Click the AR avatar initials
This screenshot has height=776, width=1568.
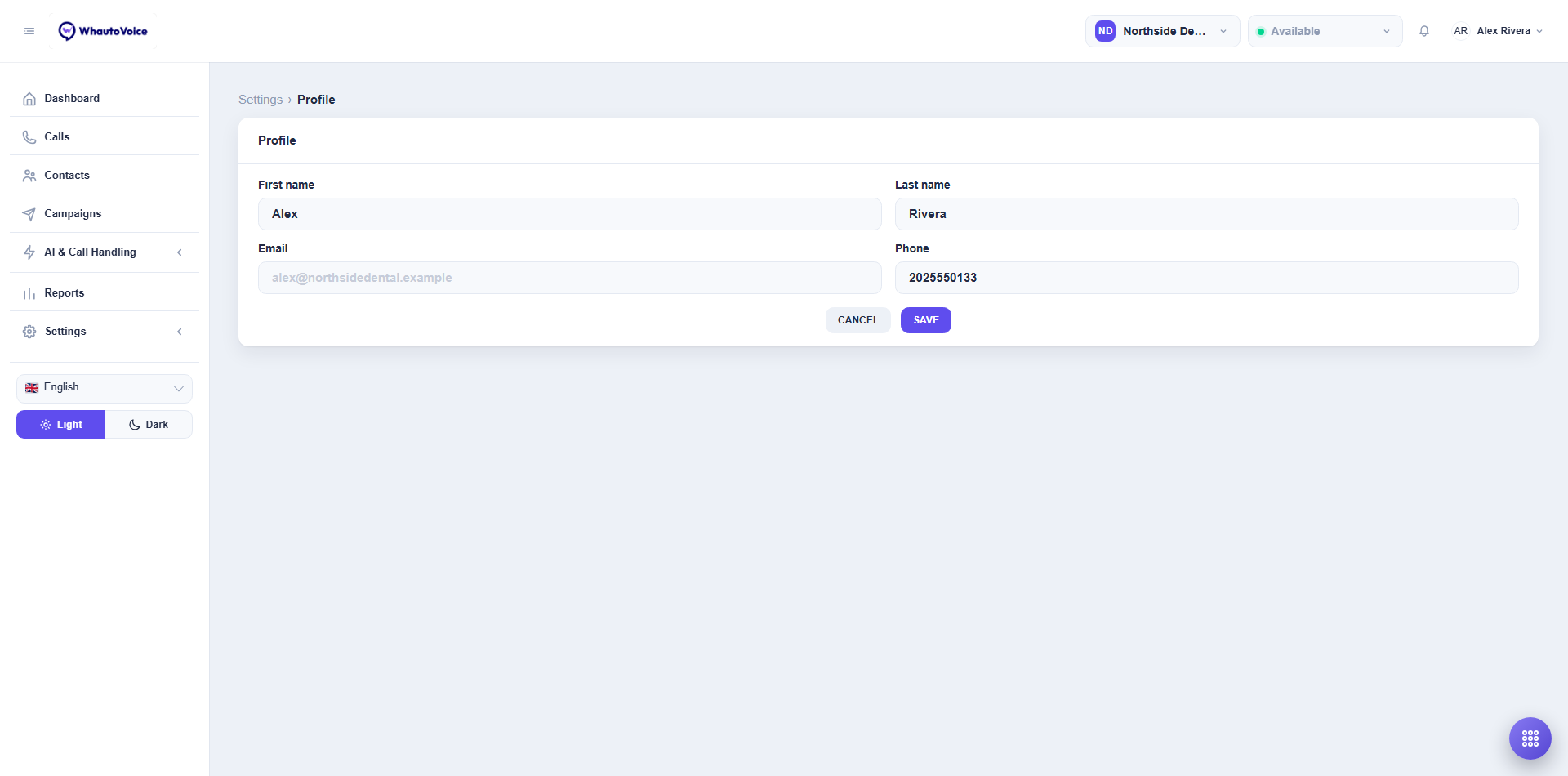[1461, 31]
